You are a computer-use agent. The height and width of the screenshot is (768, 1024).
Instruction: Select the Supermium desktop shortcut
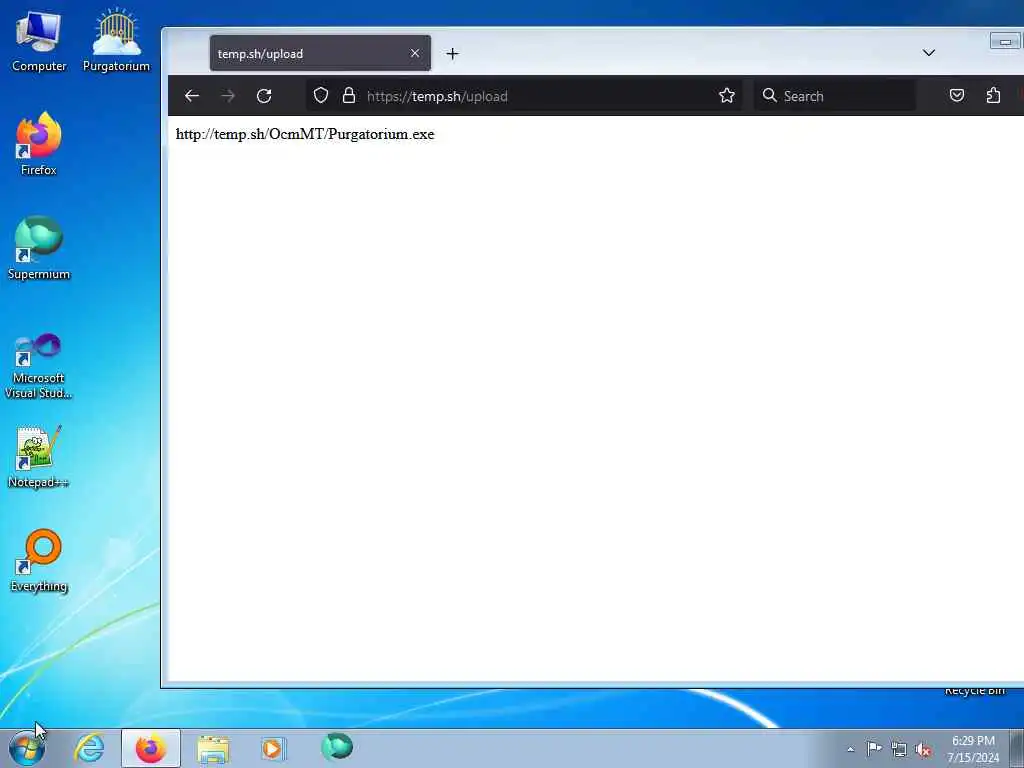(x=39, y=248)
